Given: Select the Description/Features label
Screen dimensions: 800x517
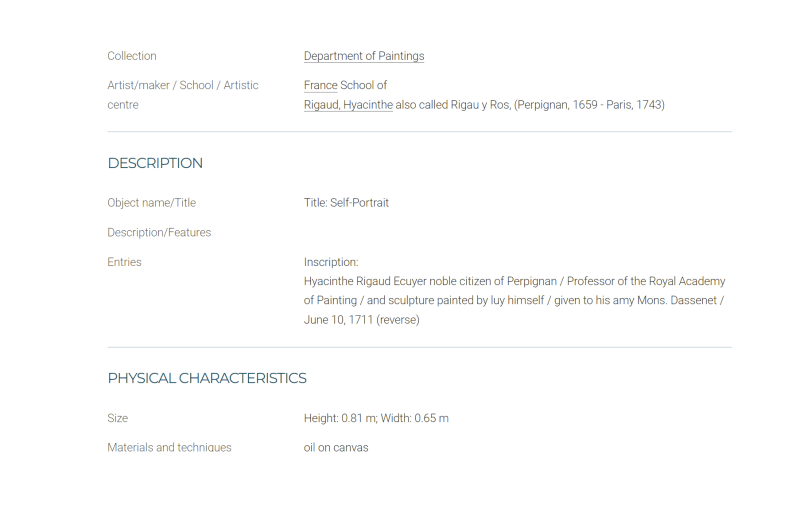Looking at the screenshot, I should [x=159, y=233].
